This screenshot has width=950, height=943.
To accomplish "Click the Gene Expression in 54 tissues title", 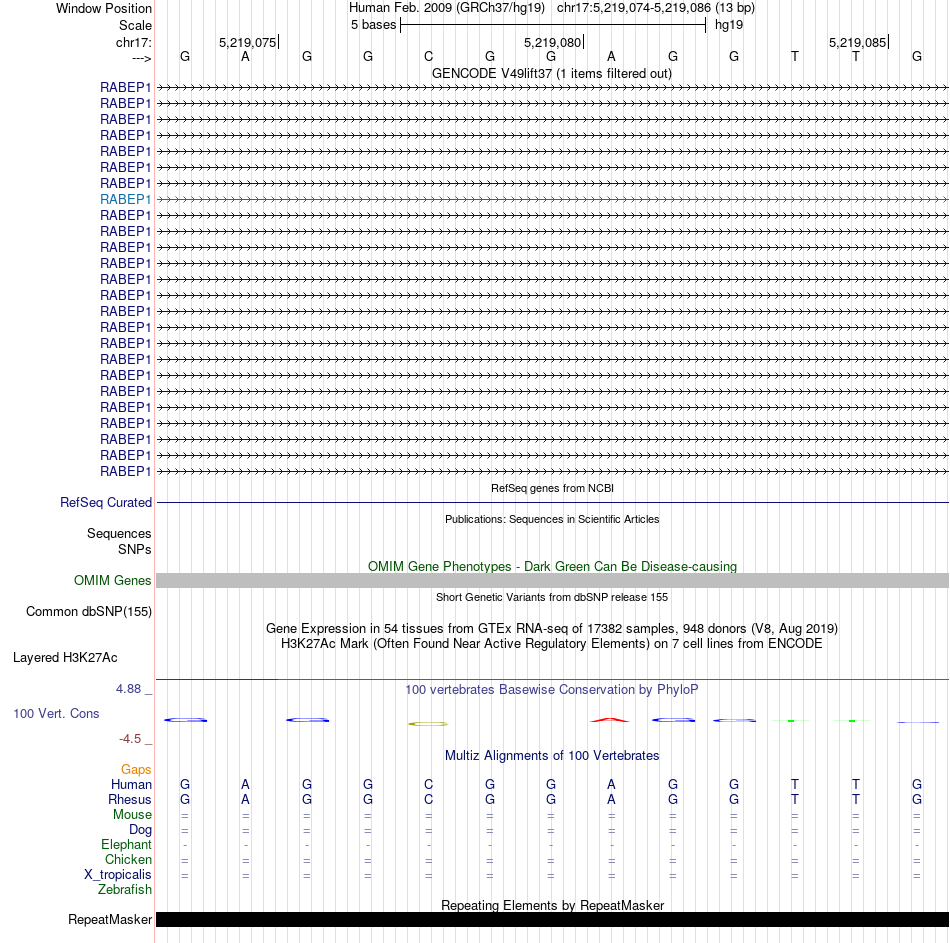I will [x=552, y=628].
